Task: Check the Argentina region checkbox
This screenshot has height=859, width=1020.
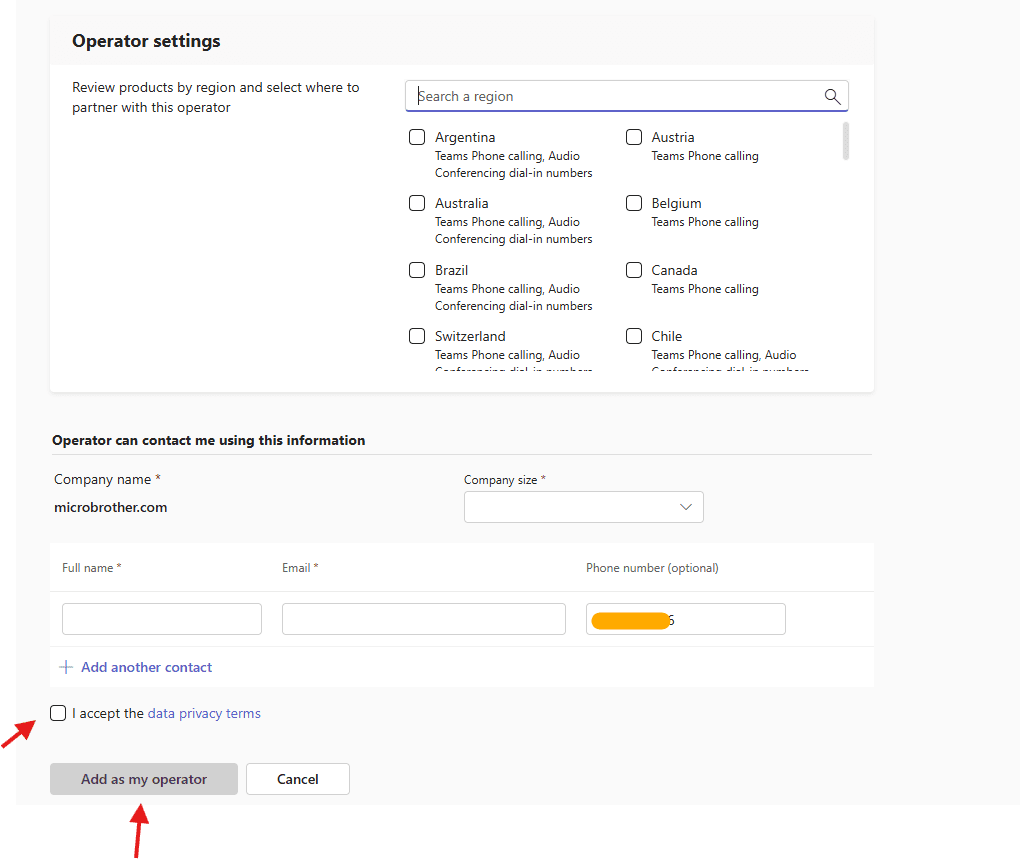Action: point(417,137)
